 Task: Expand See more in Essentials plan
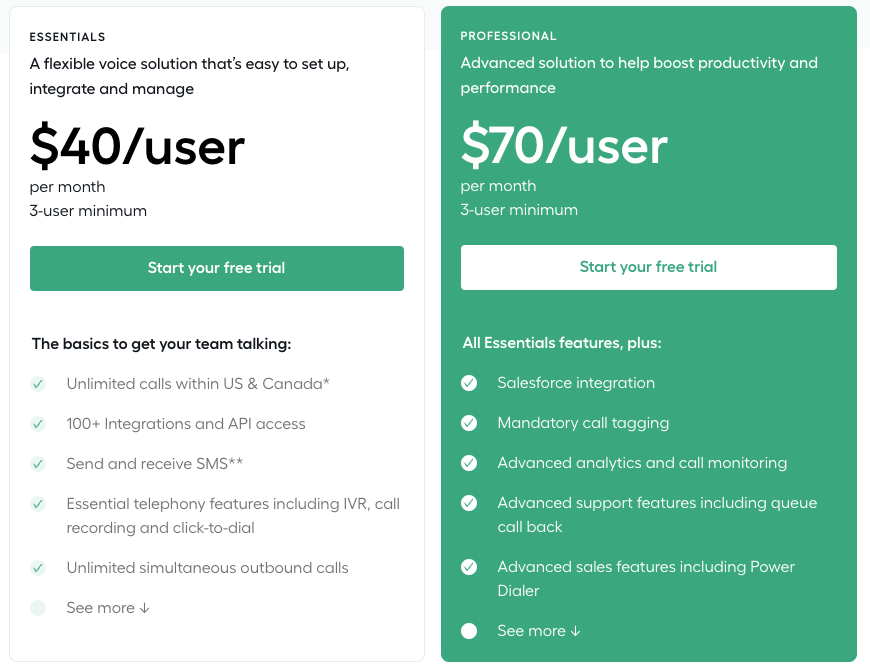108,608
